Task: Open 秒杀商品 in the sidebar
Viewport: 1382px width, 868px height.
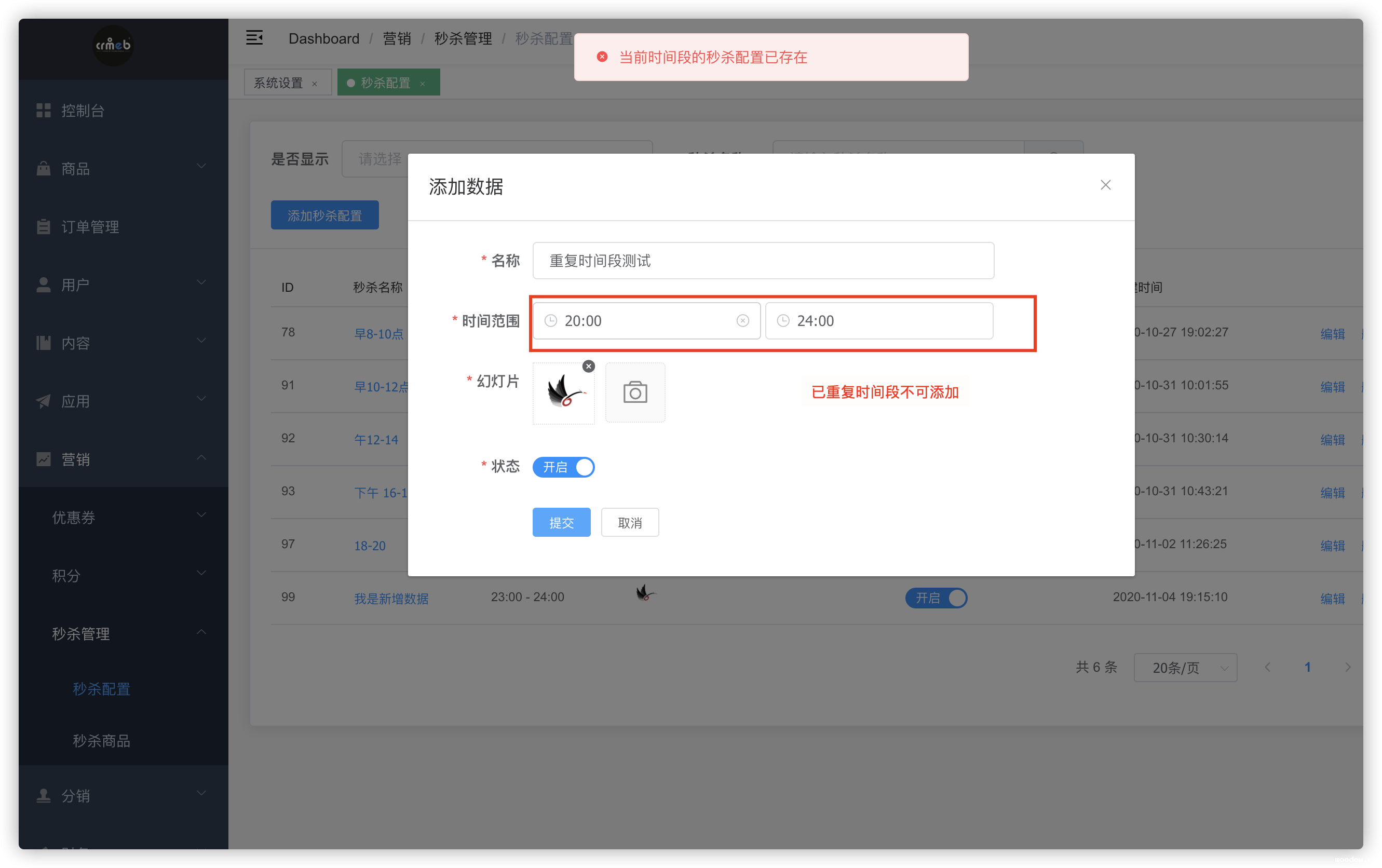Action: [102, 741]
